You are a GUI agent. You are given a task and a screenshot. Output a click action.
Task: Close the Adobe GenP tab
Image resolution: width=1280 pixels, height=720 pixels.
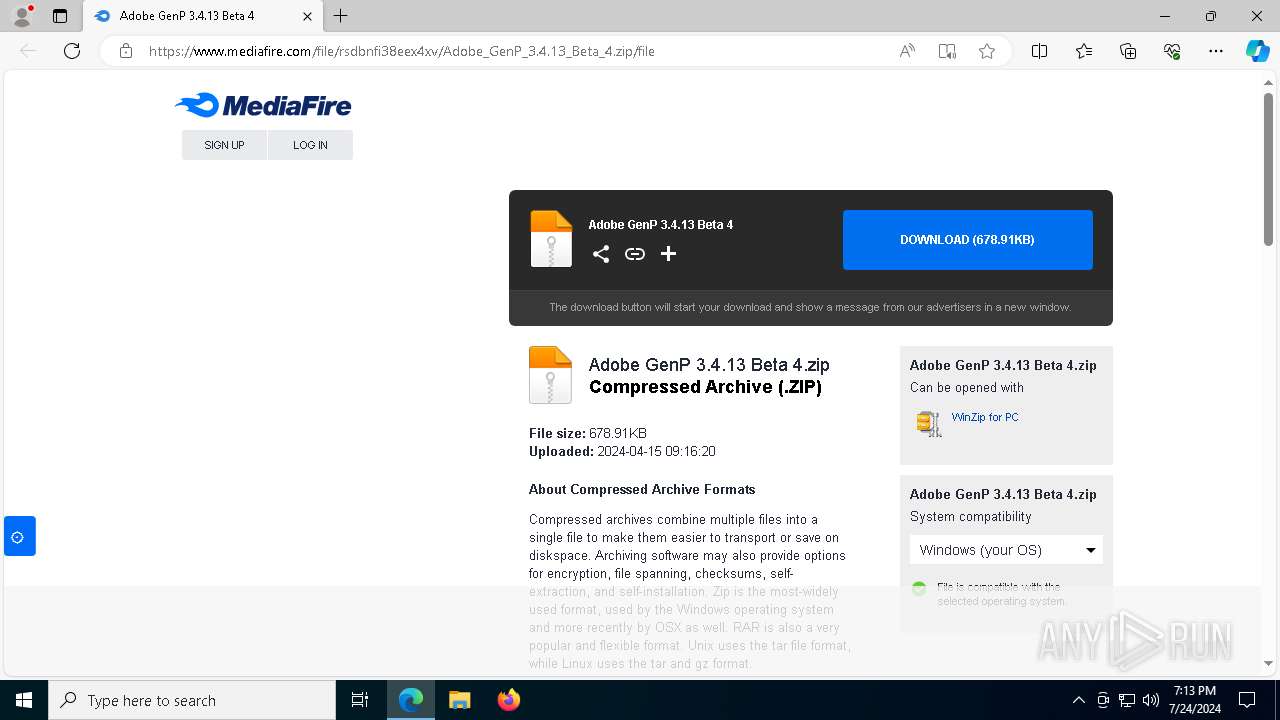[308, 16]
